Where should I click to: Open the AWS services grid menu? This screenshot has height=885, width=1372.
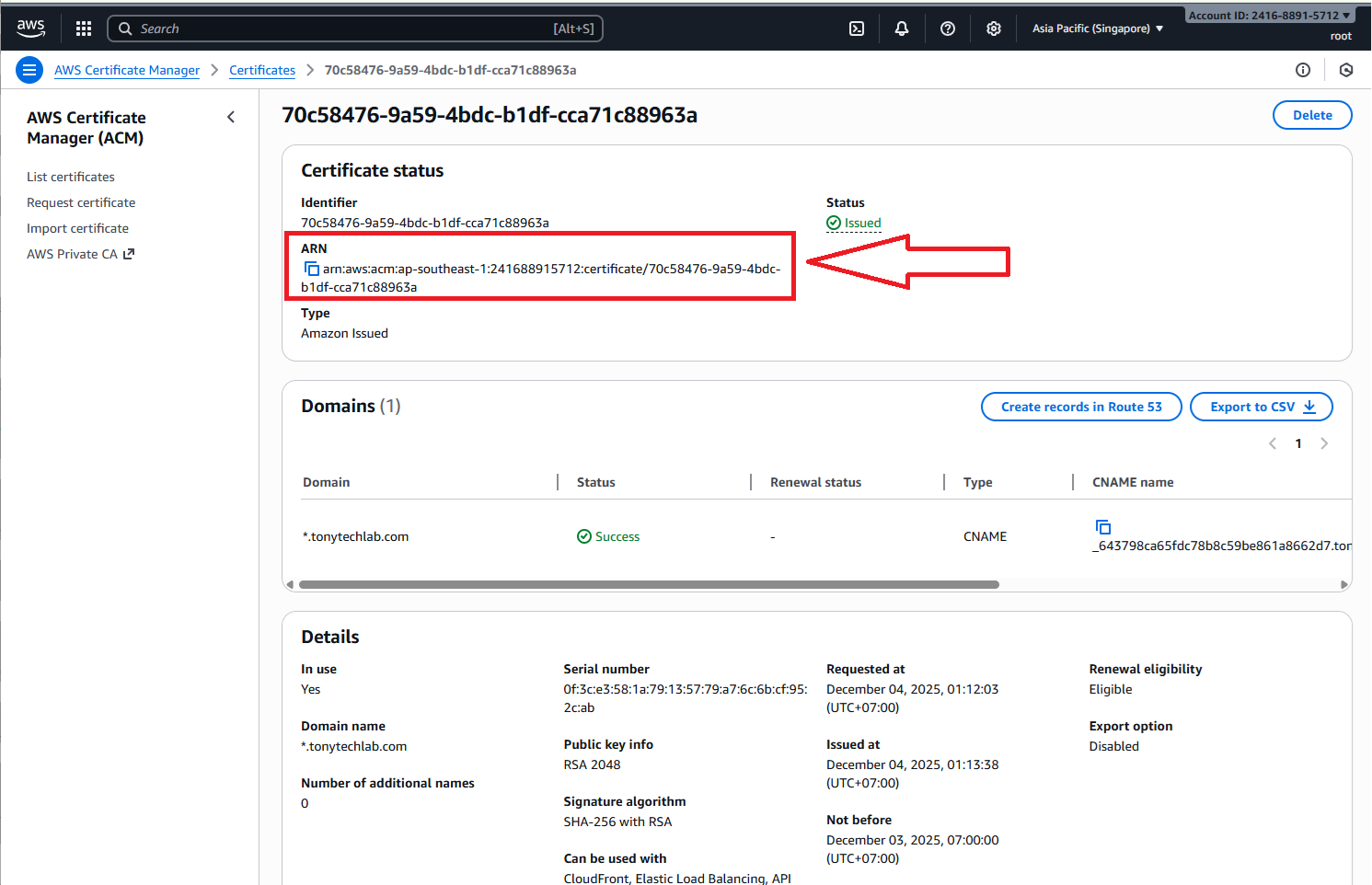pyautogui.click(x=84, y=29)
